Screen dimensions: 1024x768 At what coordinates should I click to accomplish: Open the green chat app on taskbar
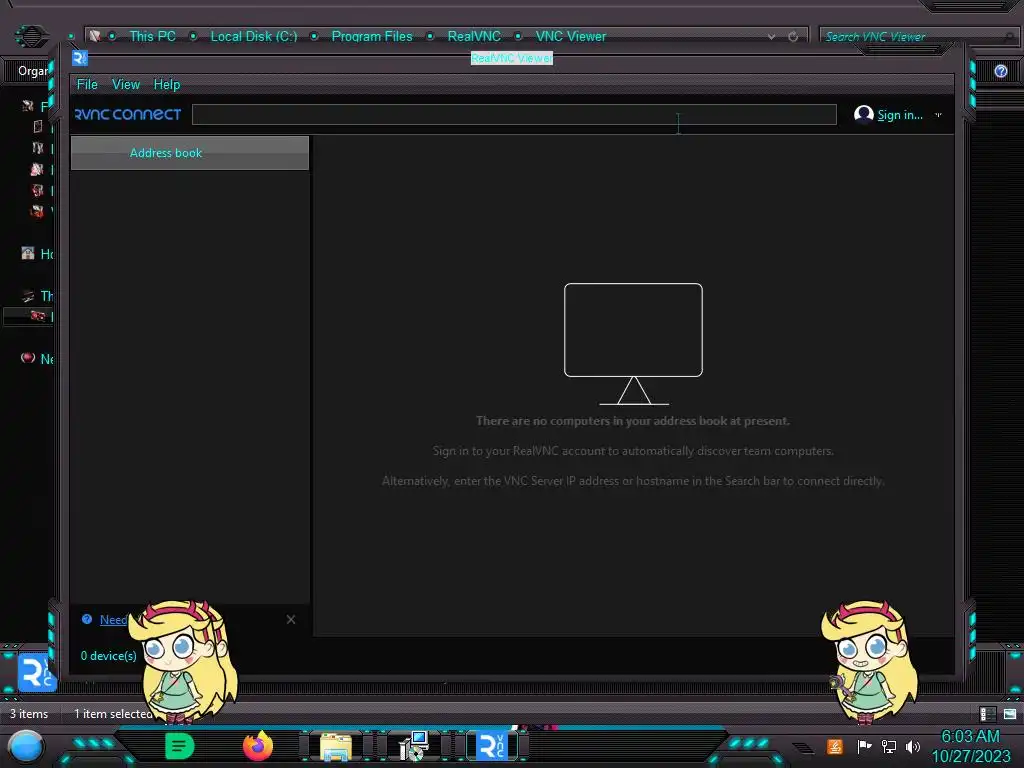click(179, 746)
